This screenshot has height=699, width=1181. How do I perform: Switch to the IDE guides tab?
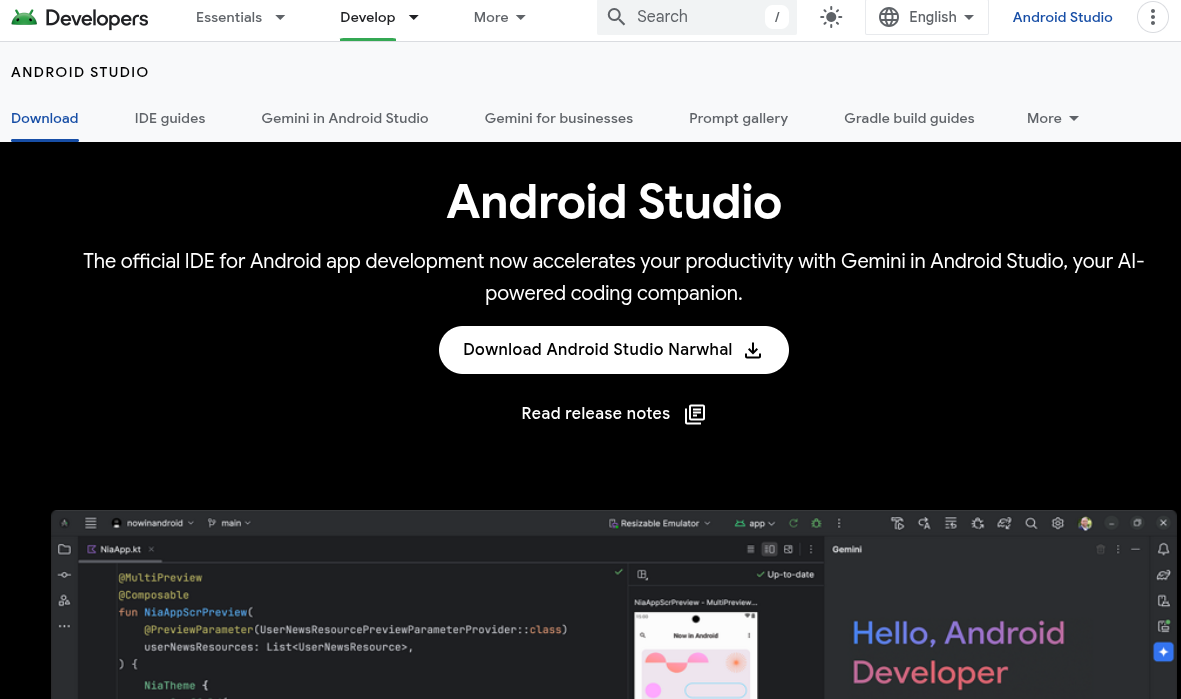click(169, 118)
